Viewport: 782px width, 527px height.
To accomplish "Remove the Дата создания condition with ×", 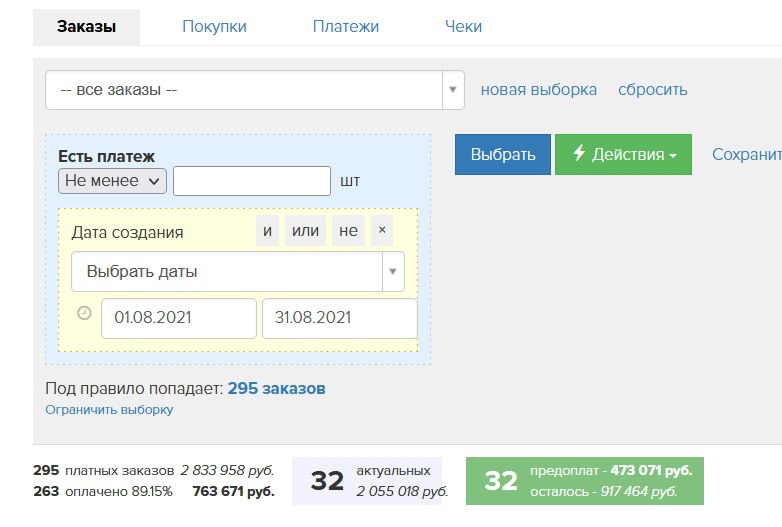I will [382, 230].
